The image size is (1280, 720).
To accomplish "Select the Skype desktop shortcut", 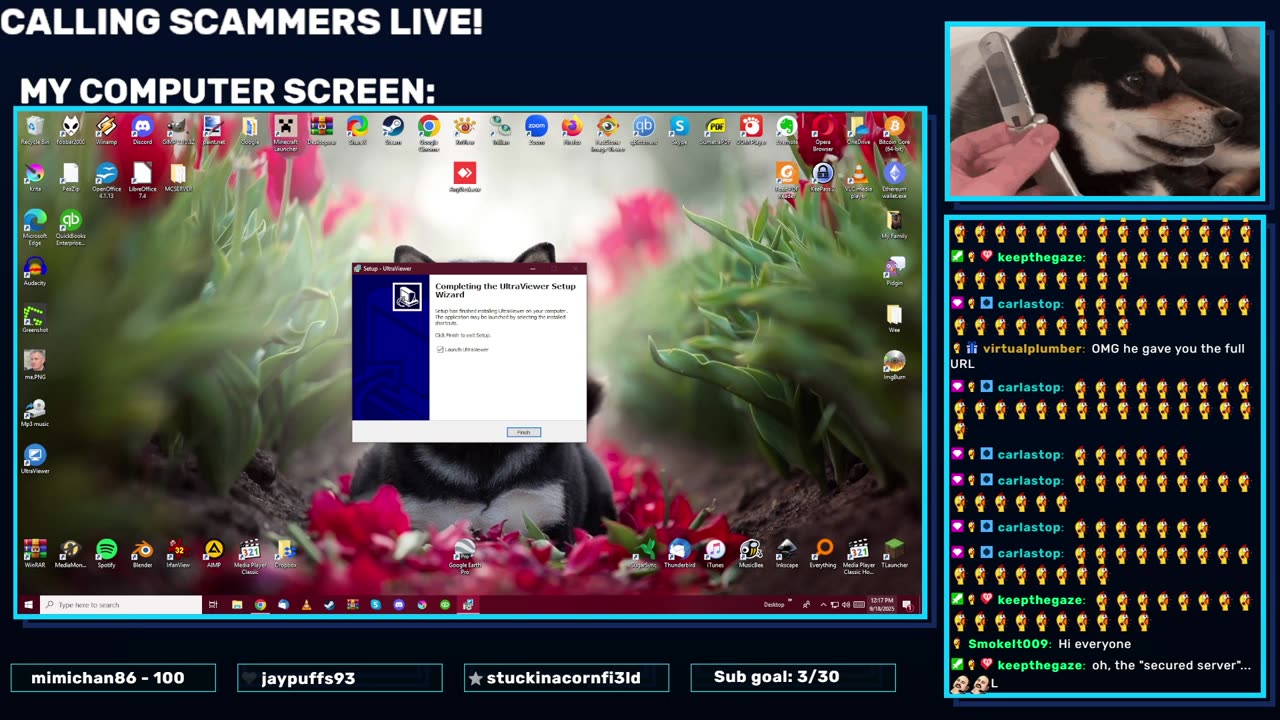I will 680,131.
